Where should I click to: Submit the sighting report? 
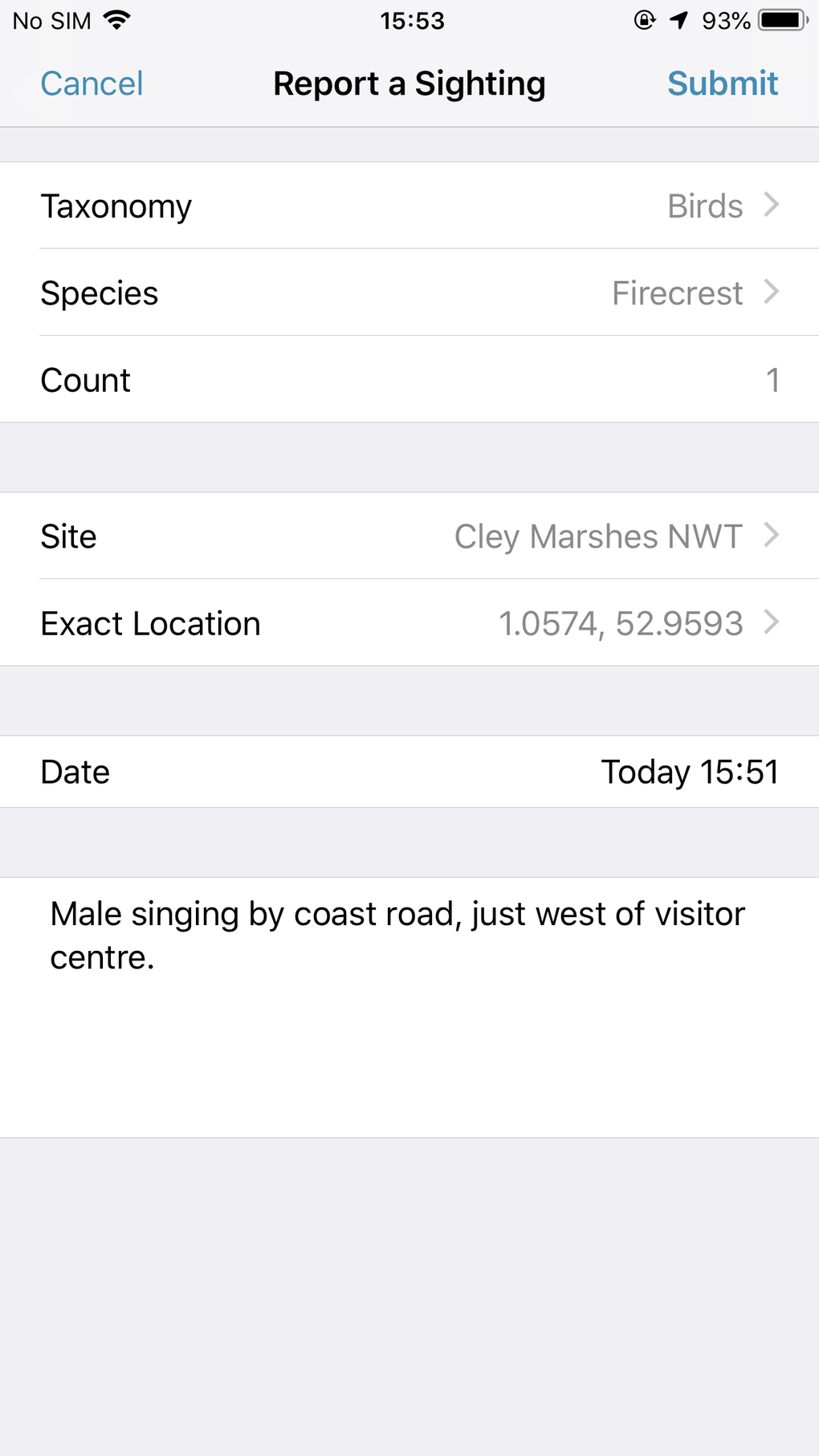coord(723,84)
